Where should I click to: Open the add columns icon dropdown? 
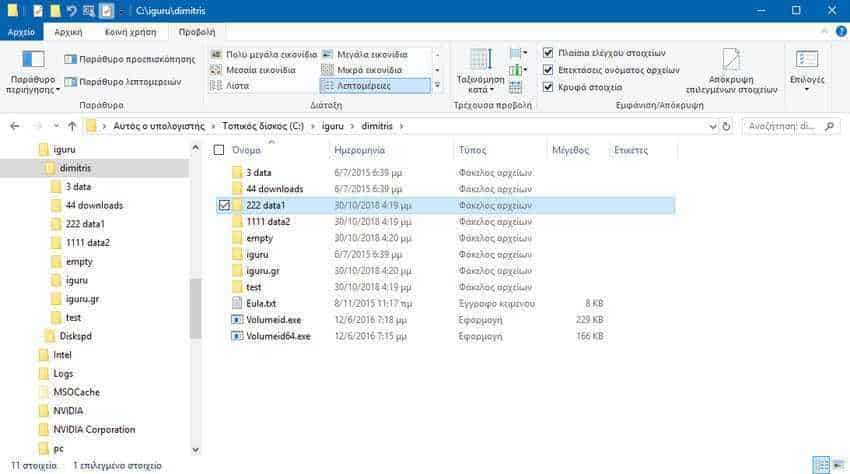coord(518,70)
